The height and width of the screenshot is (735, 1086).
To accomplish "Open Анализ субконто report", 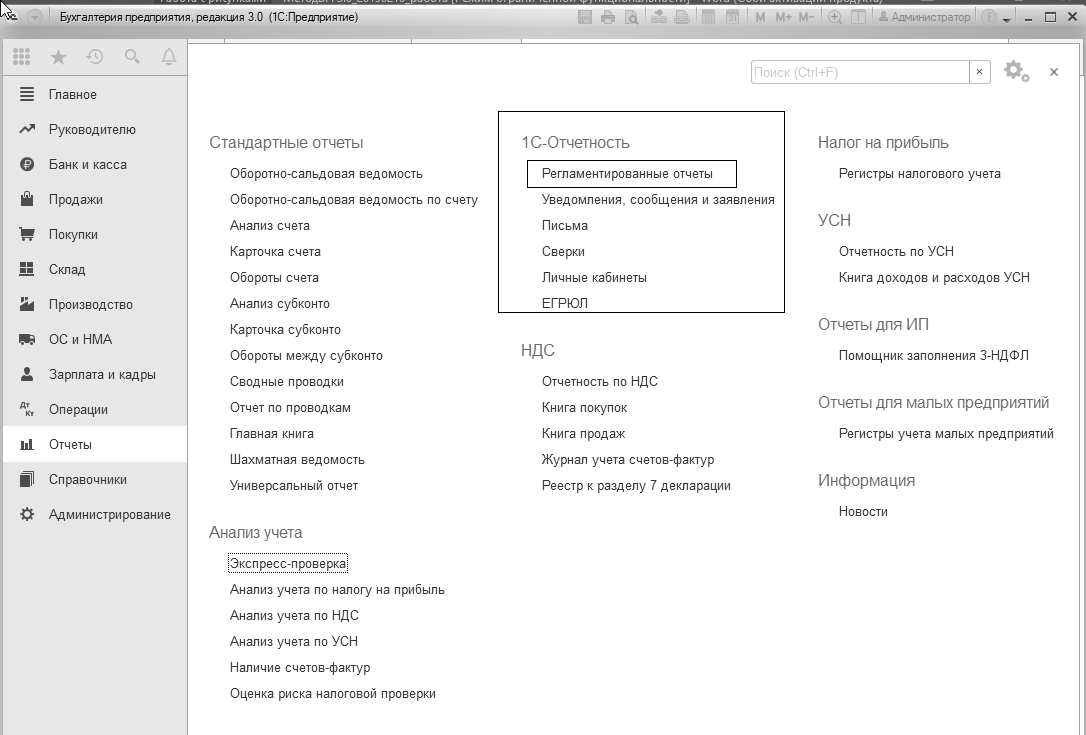I will click(280, 303).
